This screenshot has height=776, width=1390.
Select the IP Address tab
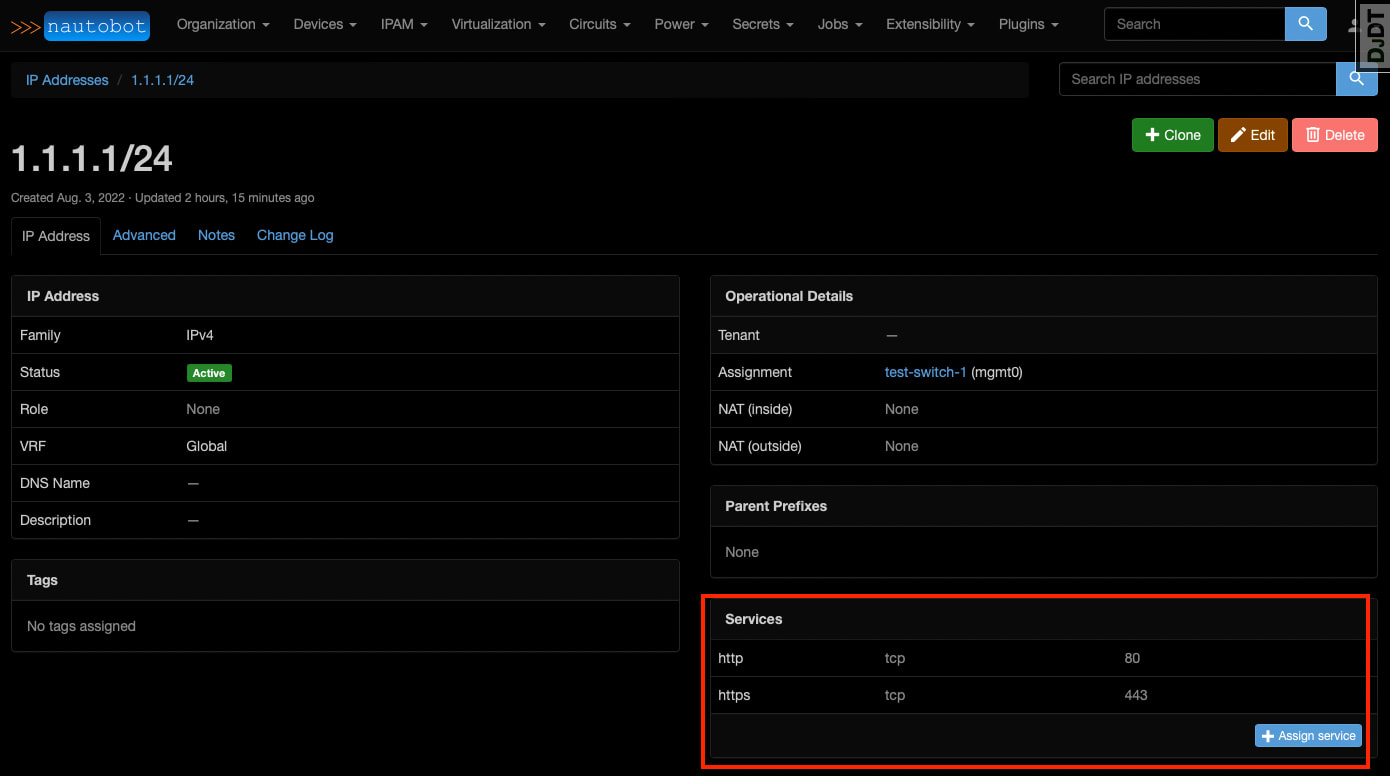pos(56,236)
